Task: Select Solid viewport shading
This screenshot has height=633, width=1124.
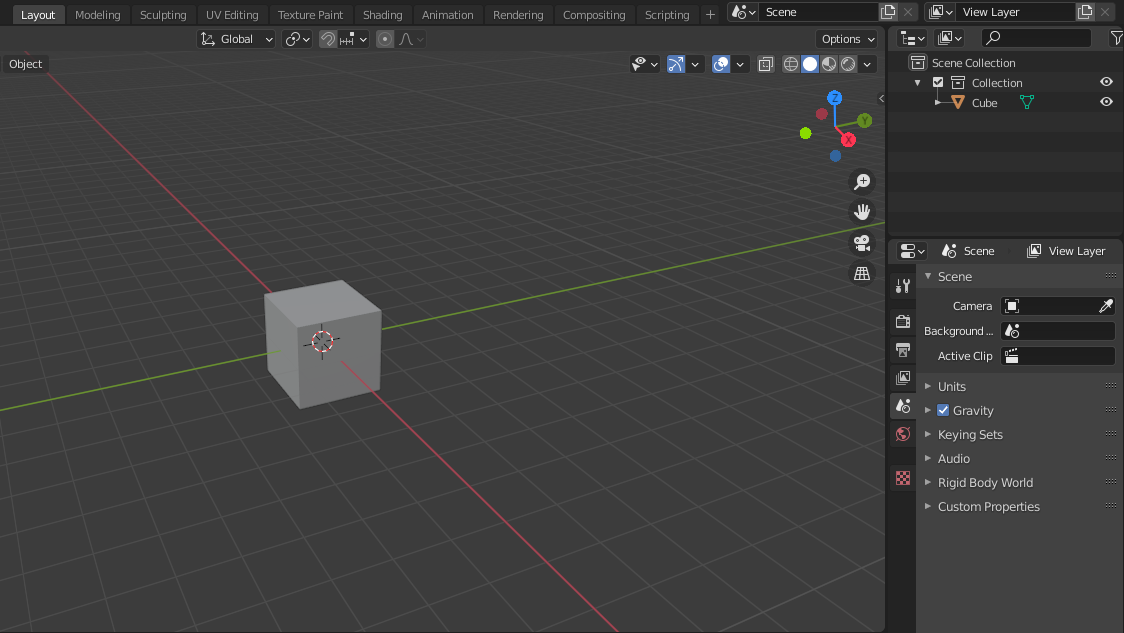Action: click(810, 64)
